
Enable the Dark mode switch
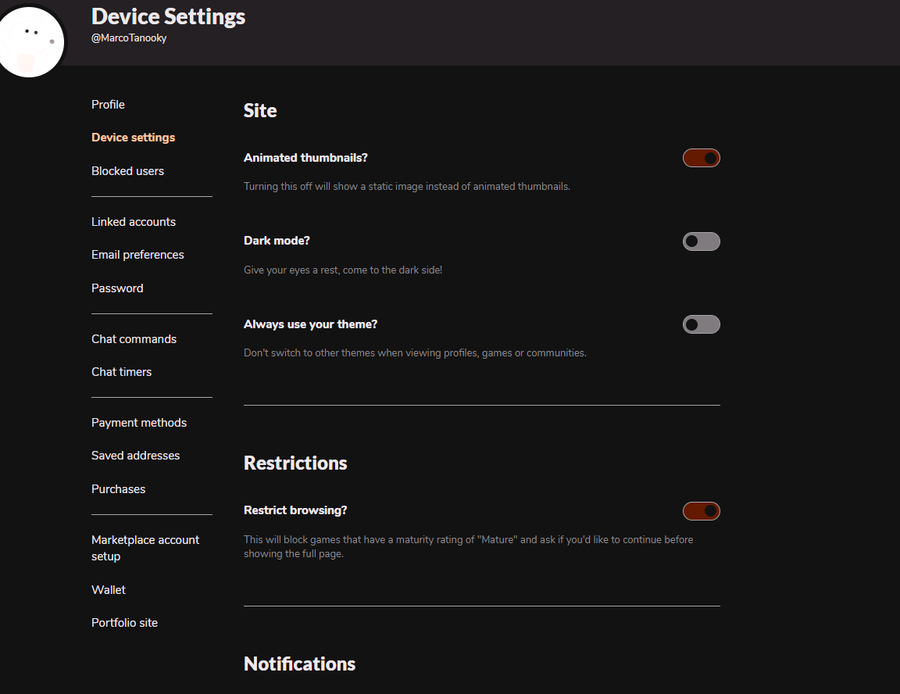click(701, 242)
